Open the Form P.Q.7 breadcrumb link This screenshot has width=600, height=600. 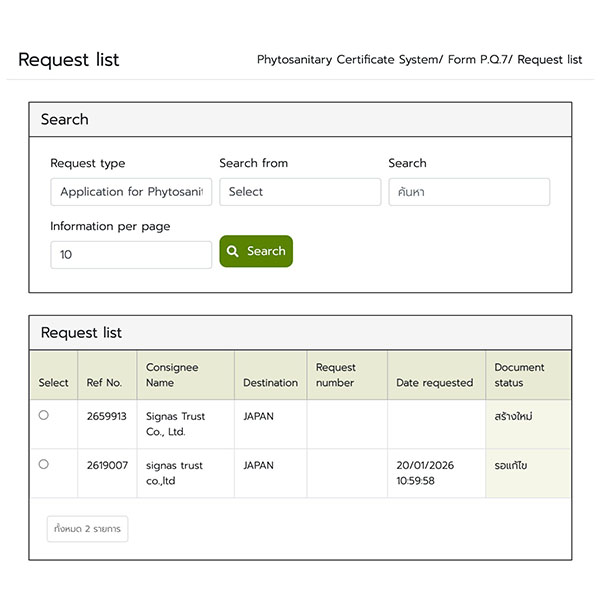pos(477,60)
